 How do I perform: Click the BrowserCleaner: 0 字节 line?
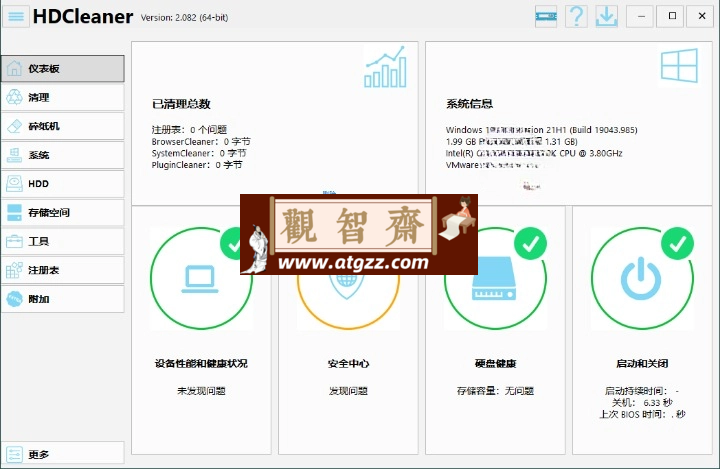point(201,141)
